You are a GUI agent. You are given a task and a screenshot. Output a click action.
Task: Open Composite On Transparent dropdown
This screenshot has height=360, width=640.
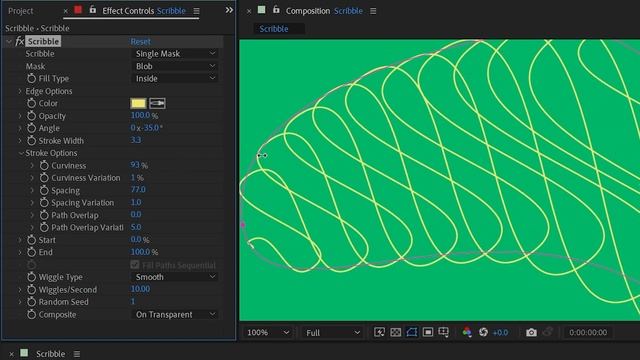pyautogui.click(x=175, y=314)
